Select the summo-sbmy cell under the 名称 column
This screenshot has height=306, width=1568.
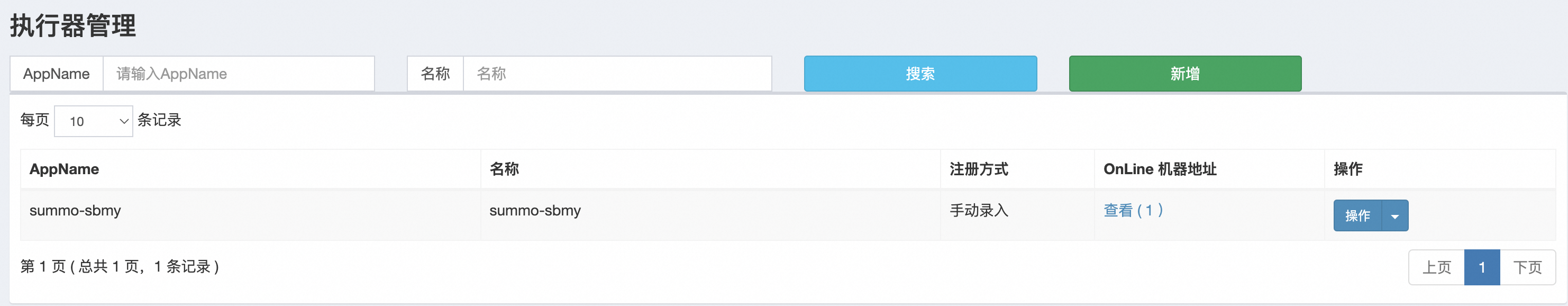(x=535, y=210)
